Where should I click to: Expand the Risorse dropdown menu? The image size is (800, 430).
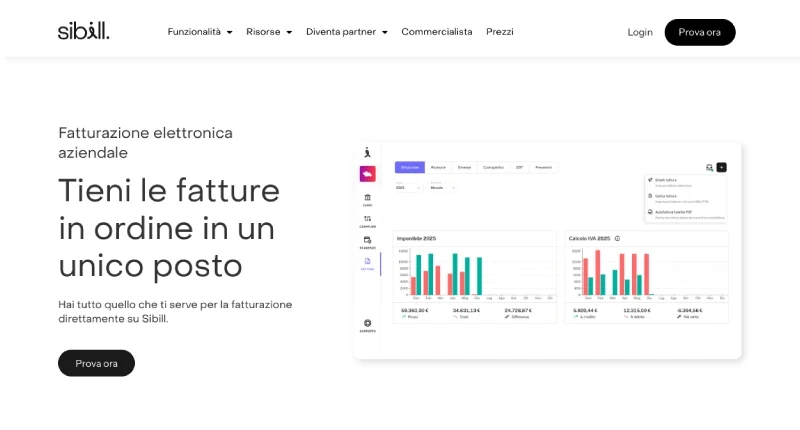[x=268, y=32]
